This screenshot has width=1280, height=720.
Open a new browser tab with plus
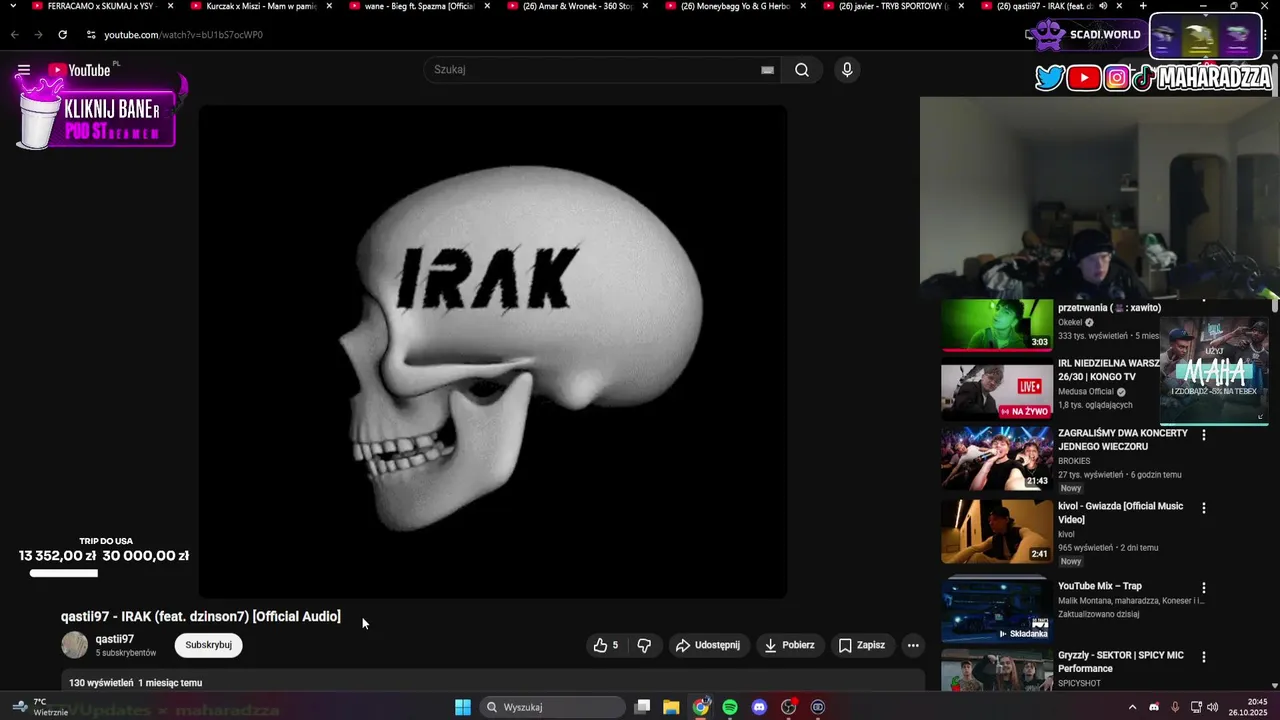1143,6
